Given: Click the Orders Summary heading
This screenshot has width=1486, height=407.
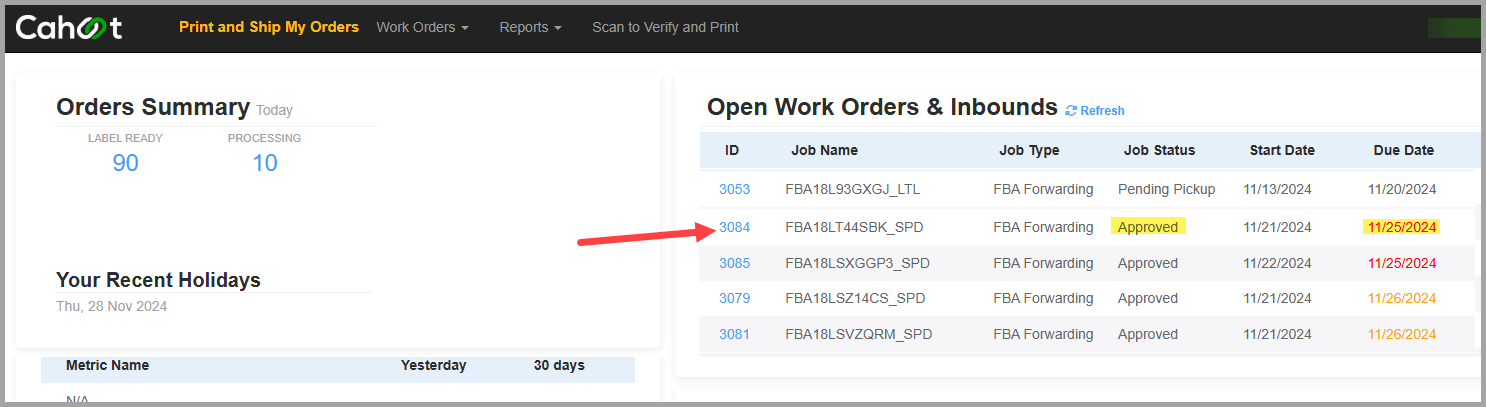Looking at the screenshot, I should [153, 107].
